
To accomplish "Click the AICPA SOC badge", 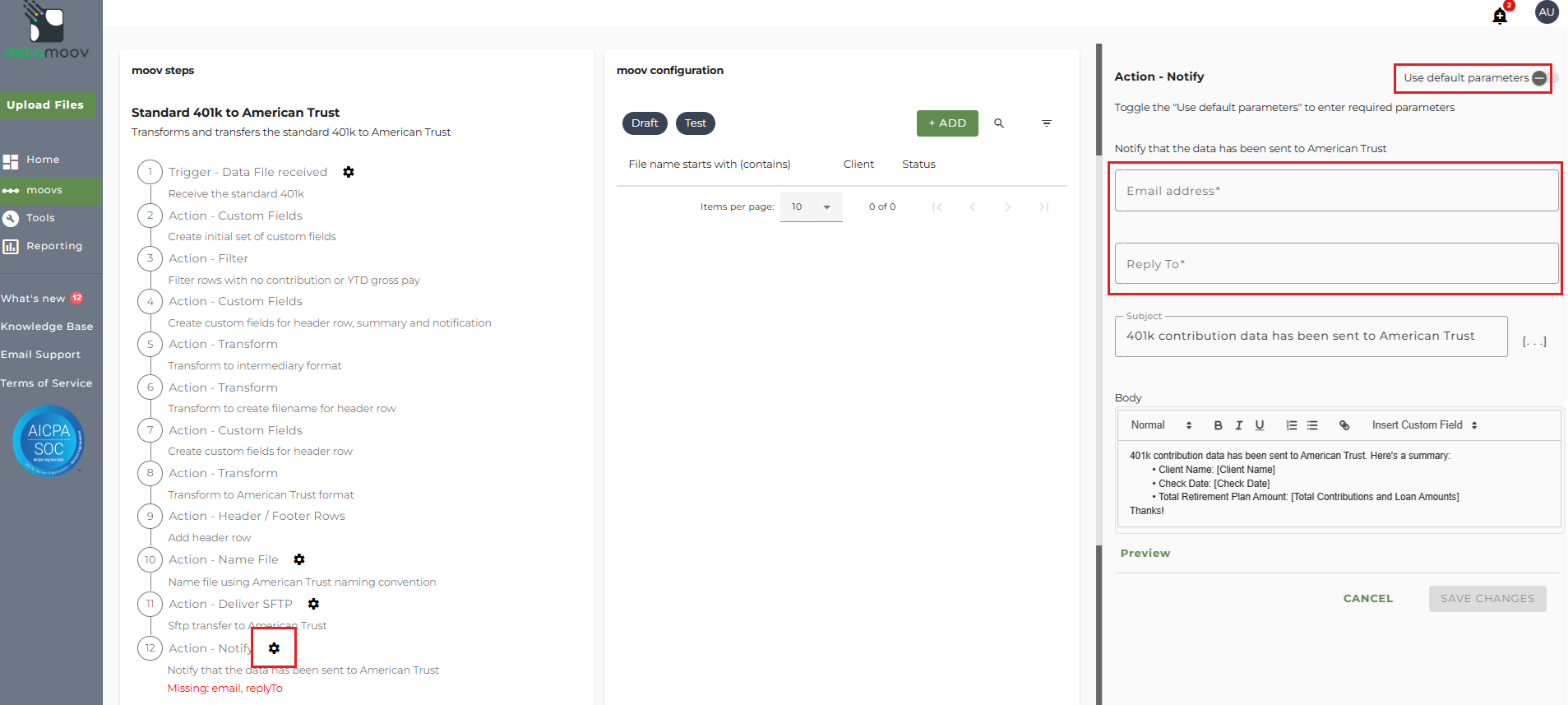I will tap(49, 441).
